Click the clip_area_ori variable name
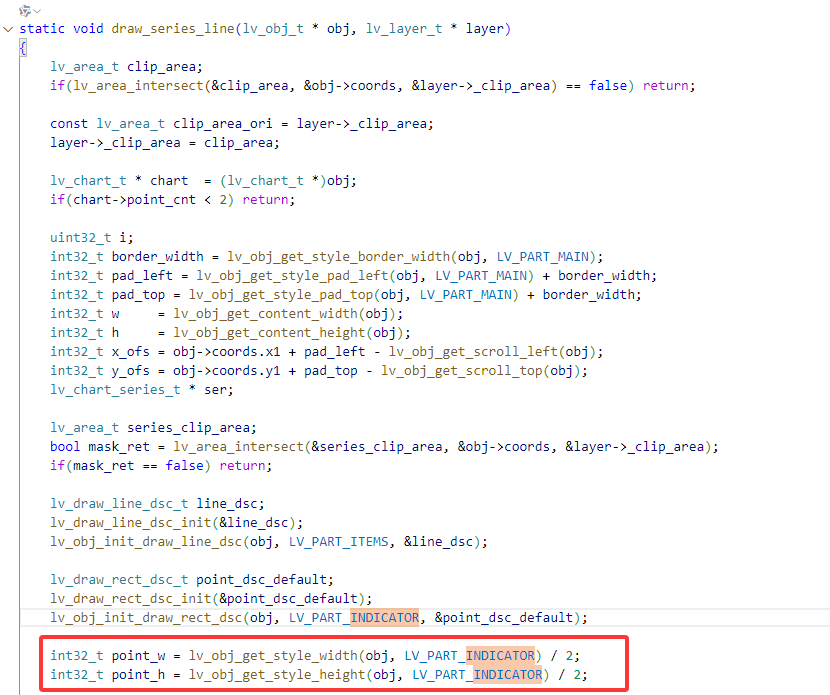The height and width of the screenshot is (695, 830). click(x=223, y=124)
